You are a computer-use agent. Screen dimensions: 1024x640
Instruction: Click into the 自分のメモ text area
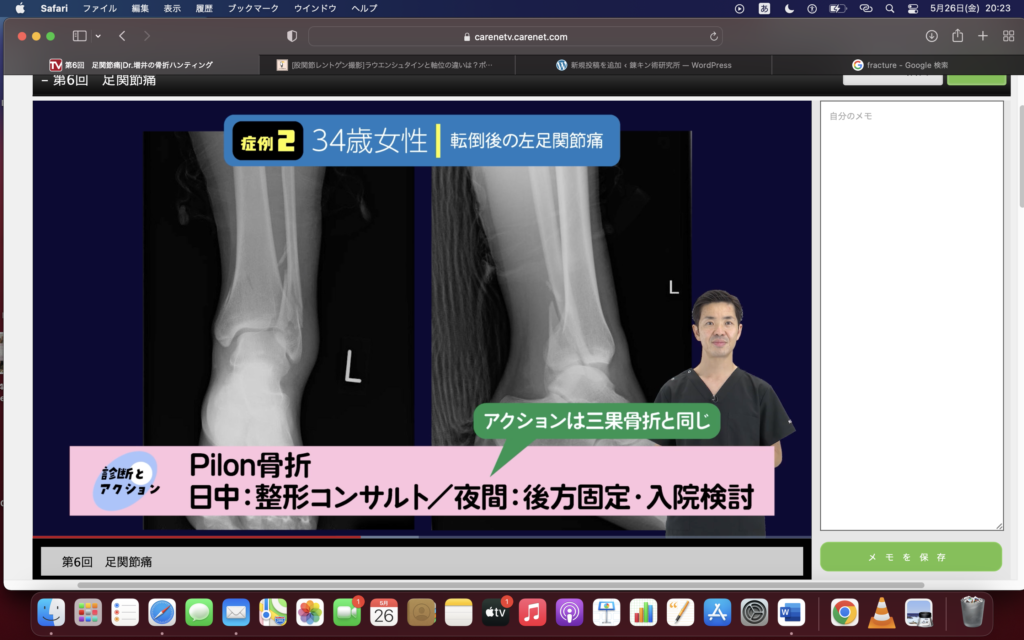(911, 320)
